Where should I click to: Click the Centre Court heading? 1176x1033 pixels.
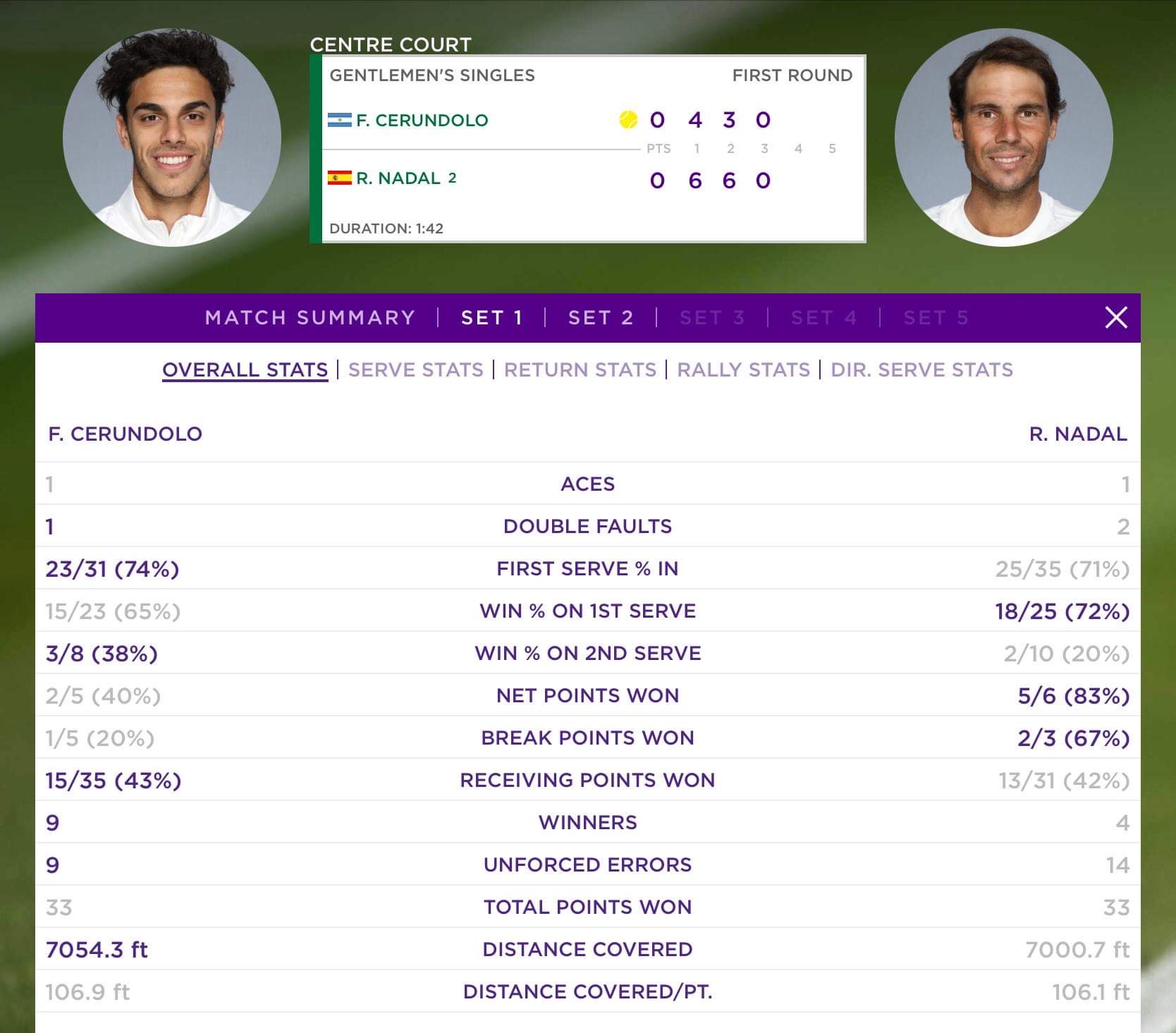click(391, 44)
